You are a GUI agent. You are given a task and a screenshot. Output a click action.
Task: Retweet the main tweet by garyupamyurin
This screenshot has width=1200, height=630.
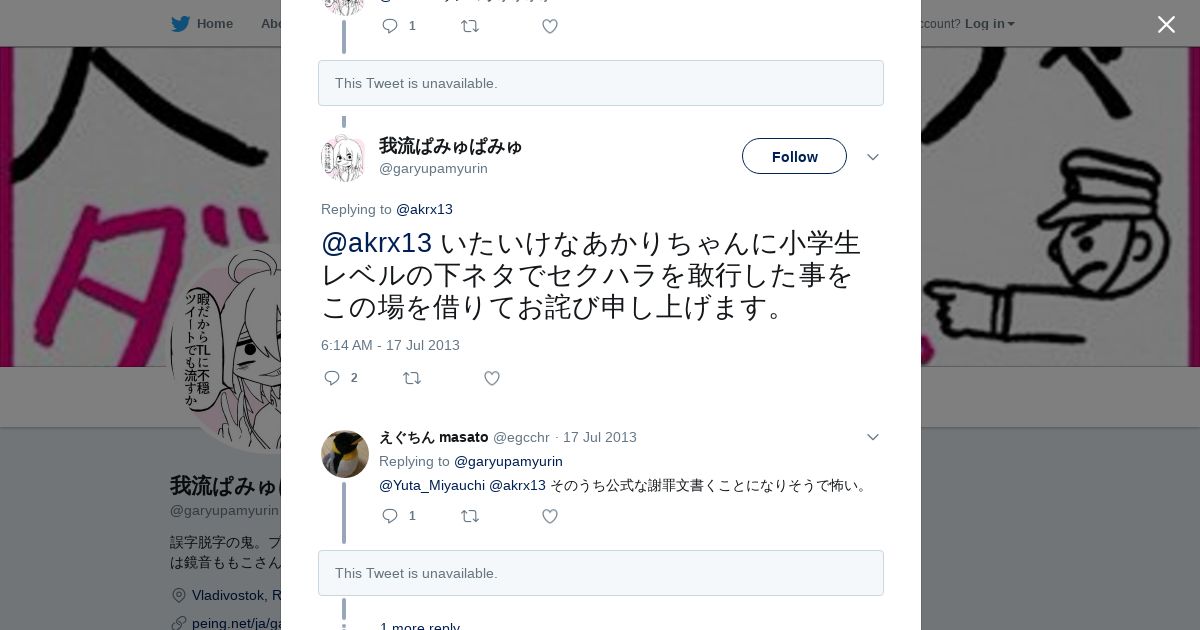pyautogui.click(x=412, y=378)
